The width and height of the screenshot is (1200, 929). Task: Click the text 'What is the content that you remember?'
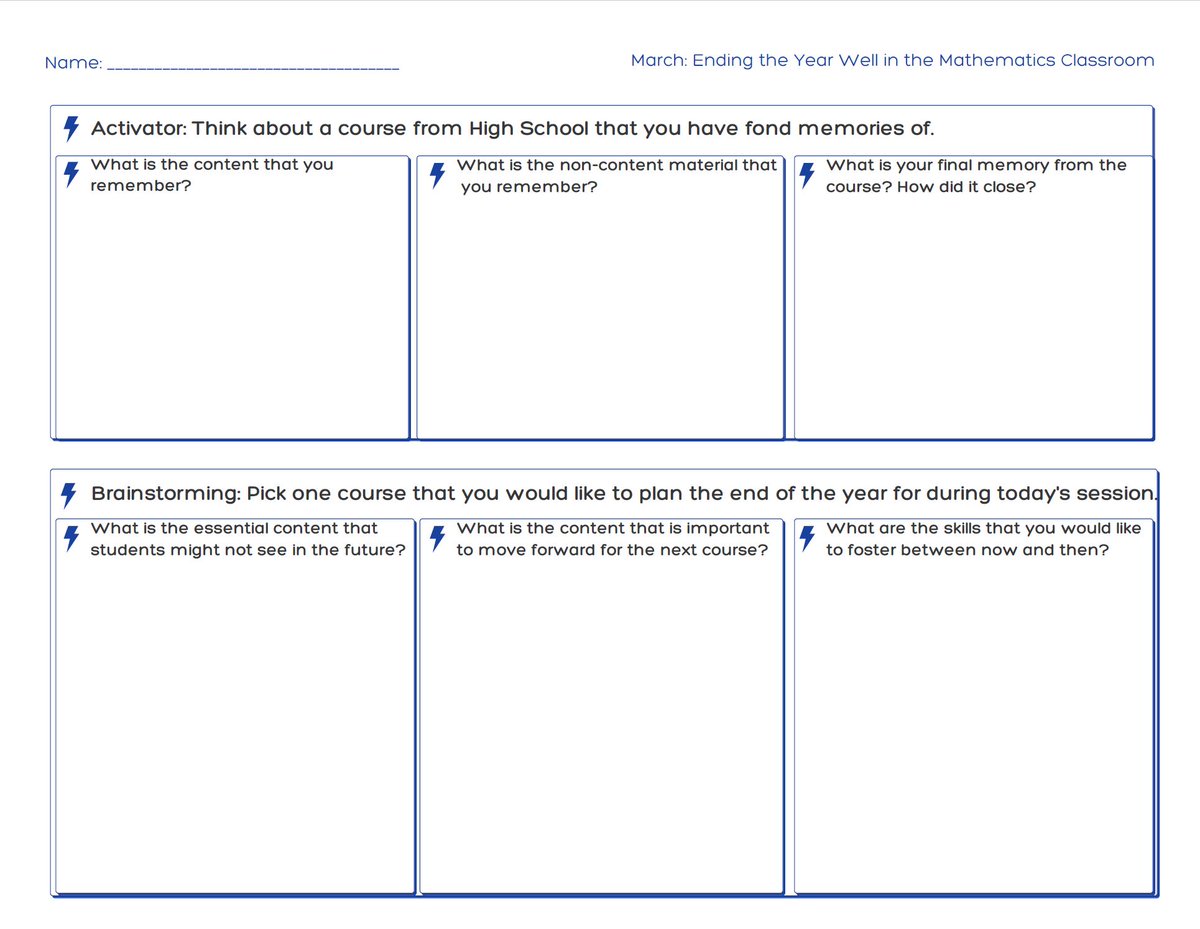coord(212,175)
